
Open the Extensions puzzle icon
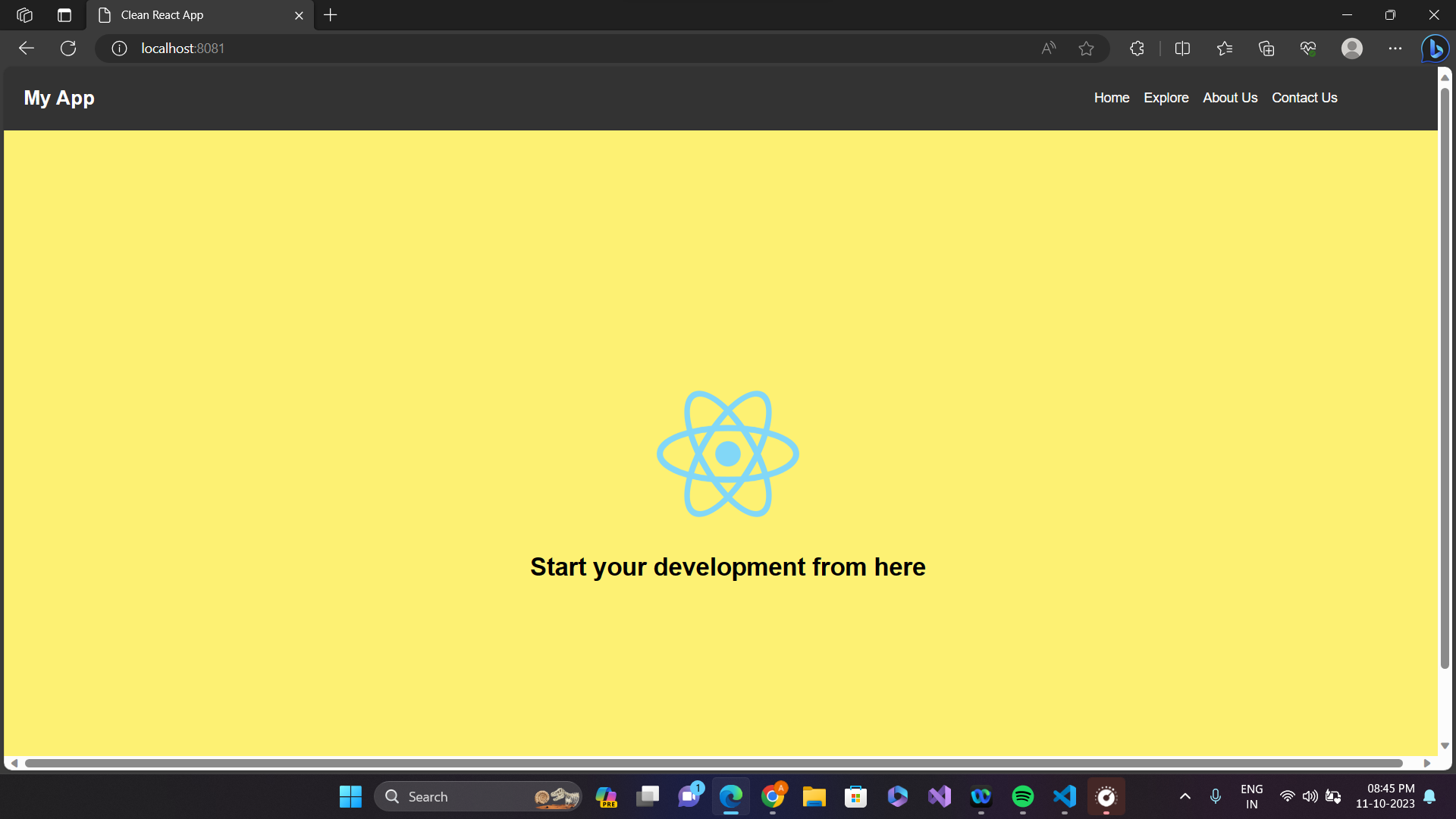tap(1136, 48)
